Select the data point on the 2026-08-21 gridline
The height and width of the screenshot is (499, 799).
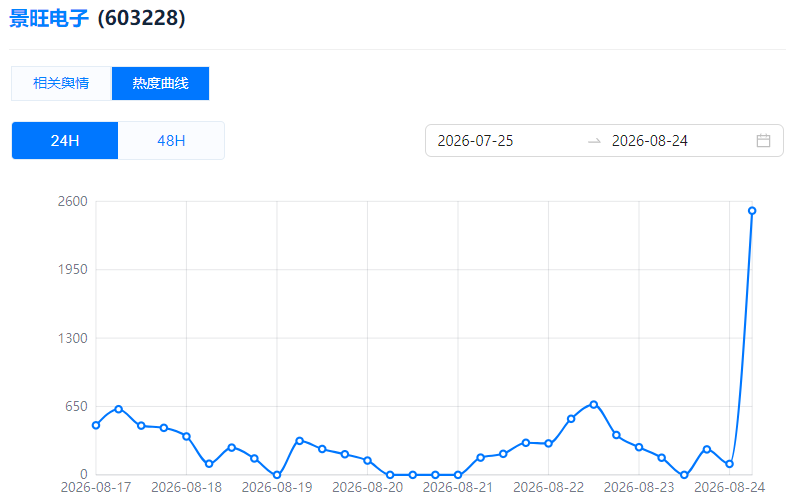[458, 475]
